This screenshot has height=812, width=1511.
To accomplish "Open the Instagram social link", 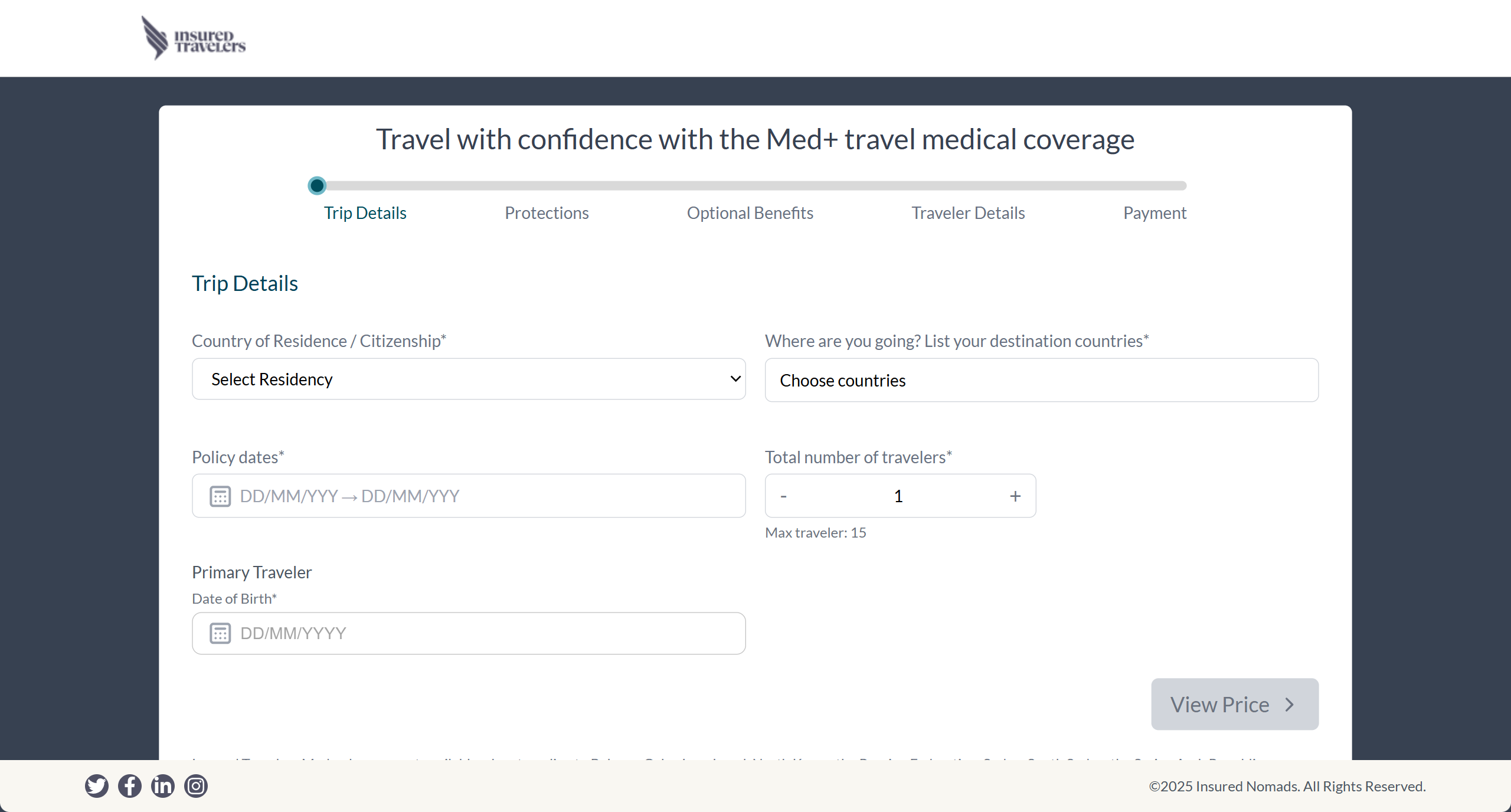I will (x=196, y=786).
